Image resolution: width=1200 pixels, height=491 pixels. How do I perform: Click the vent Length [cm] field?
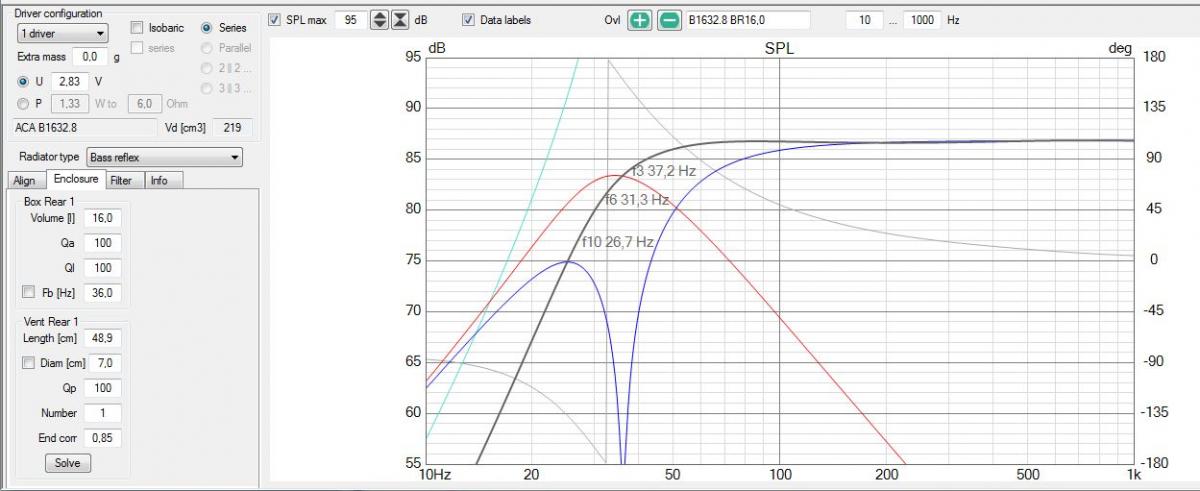click(104, 339)
